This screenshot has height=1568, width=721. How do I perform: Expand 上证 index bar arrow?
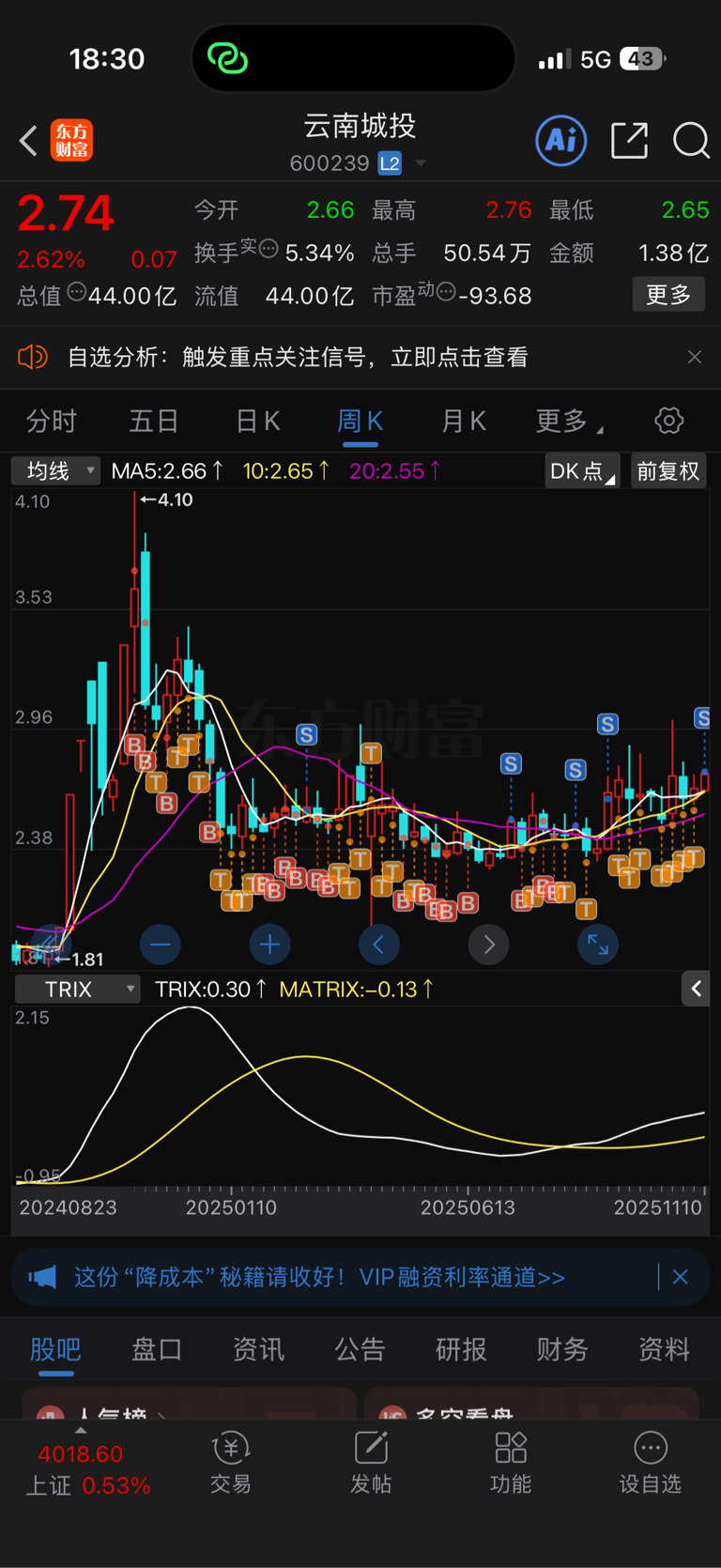tap(81, 1431)
